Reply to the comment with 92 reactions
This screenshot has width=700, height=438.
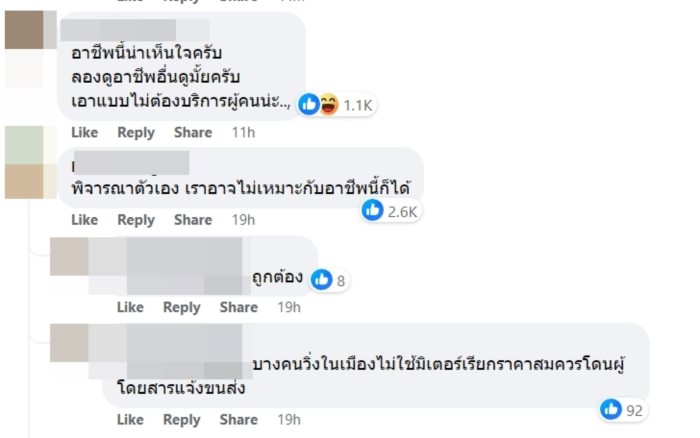point(182,419)
